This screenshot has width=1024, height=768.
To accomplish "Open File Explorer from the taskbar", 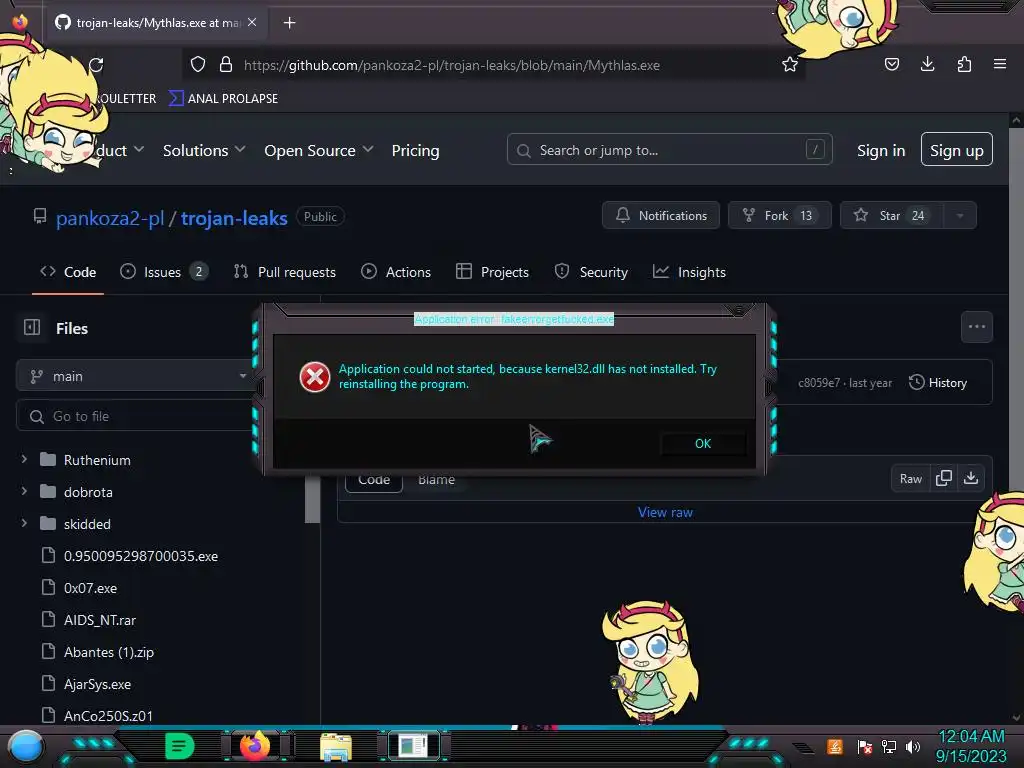I will click(336, 746).
